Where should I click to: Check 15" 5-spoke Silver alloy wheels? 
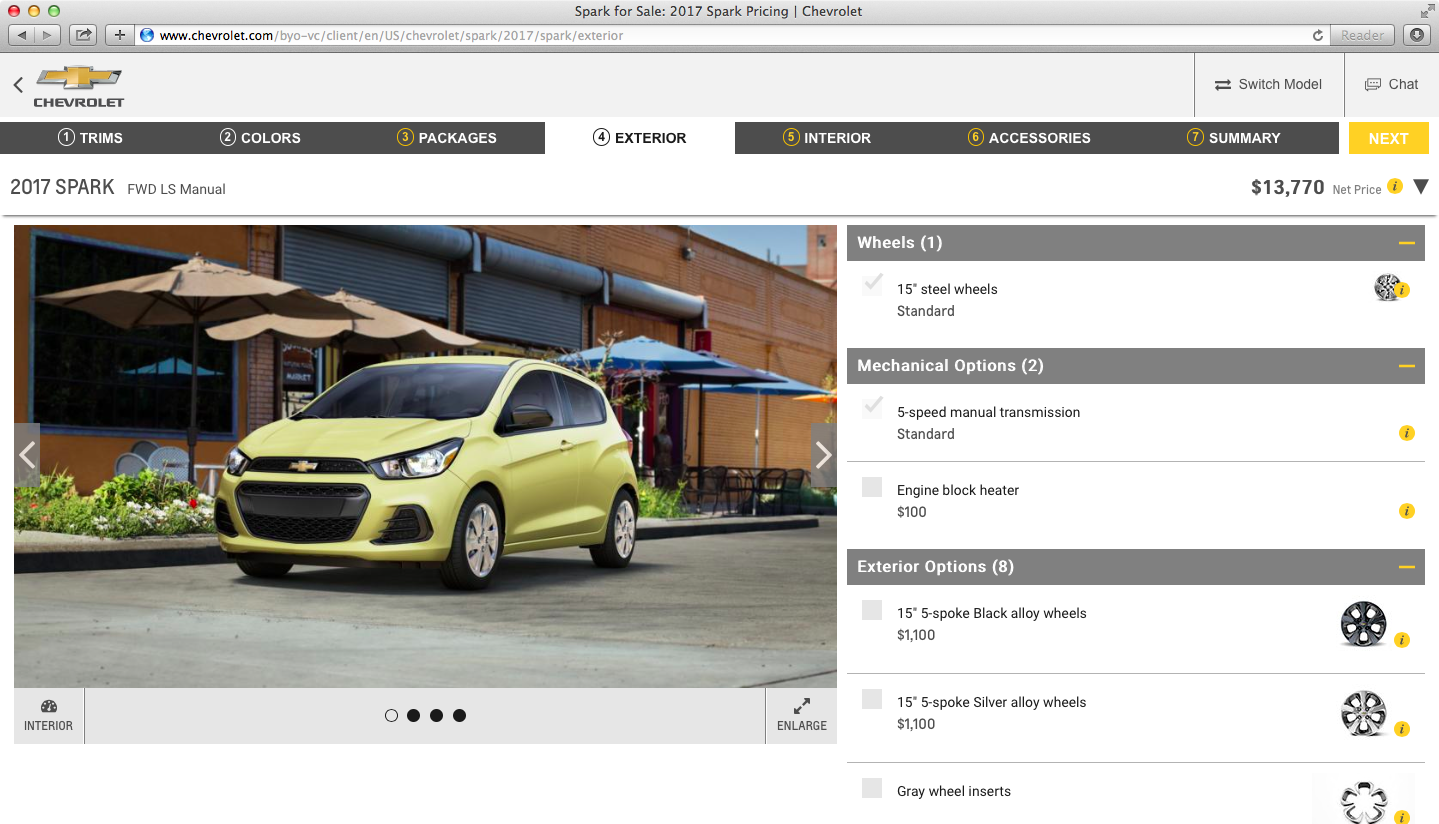(x=872, y=699)
